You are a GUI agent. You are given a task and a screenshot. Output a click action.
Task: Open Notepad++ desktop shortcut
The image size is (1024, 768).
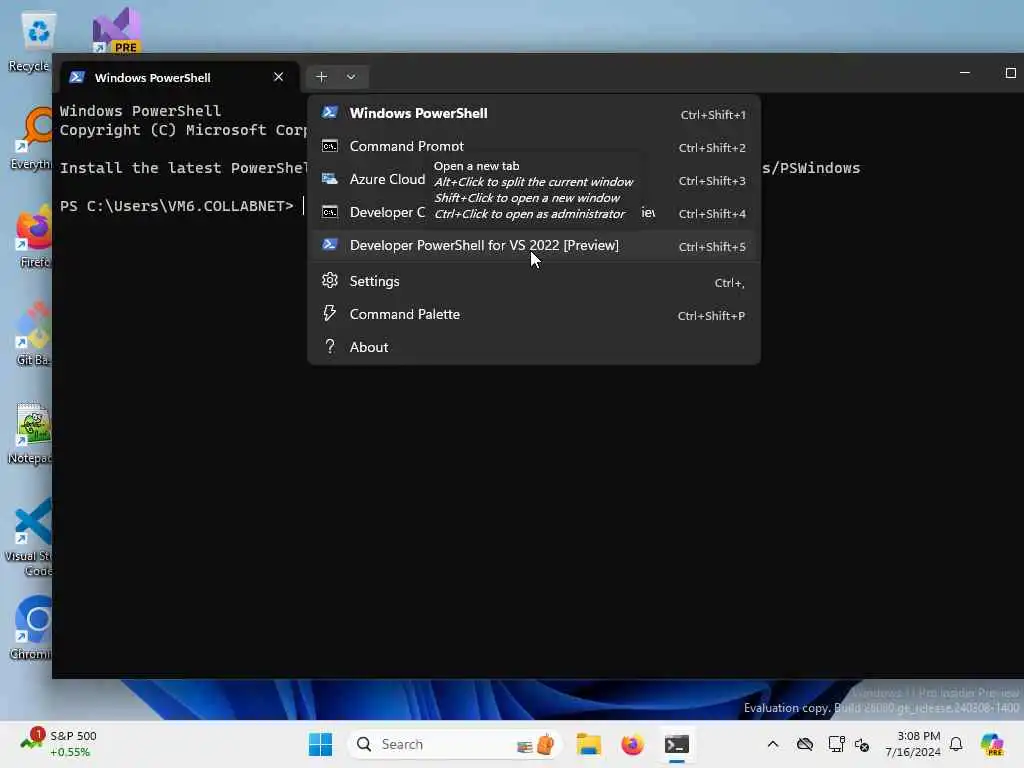[30, 433]
